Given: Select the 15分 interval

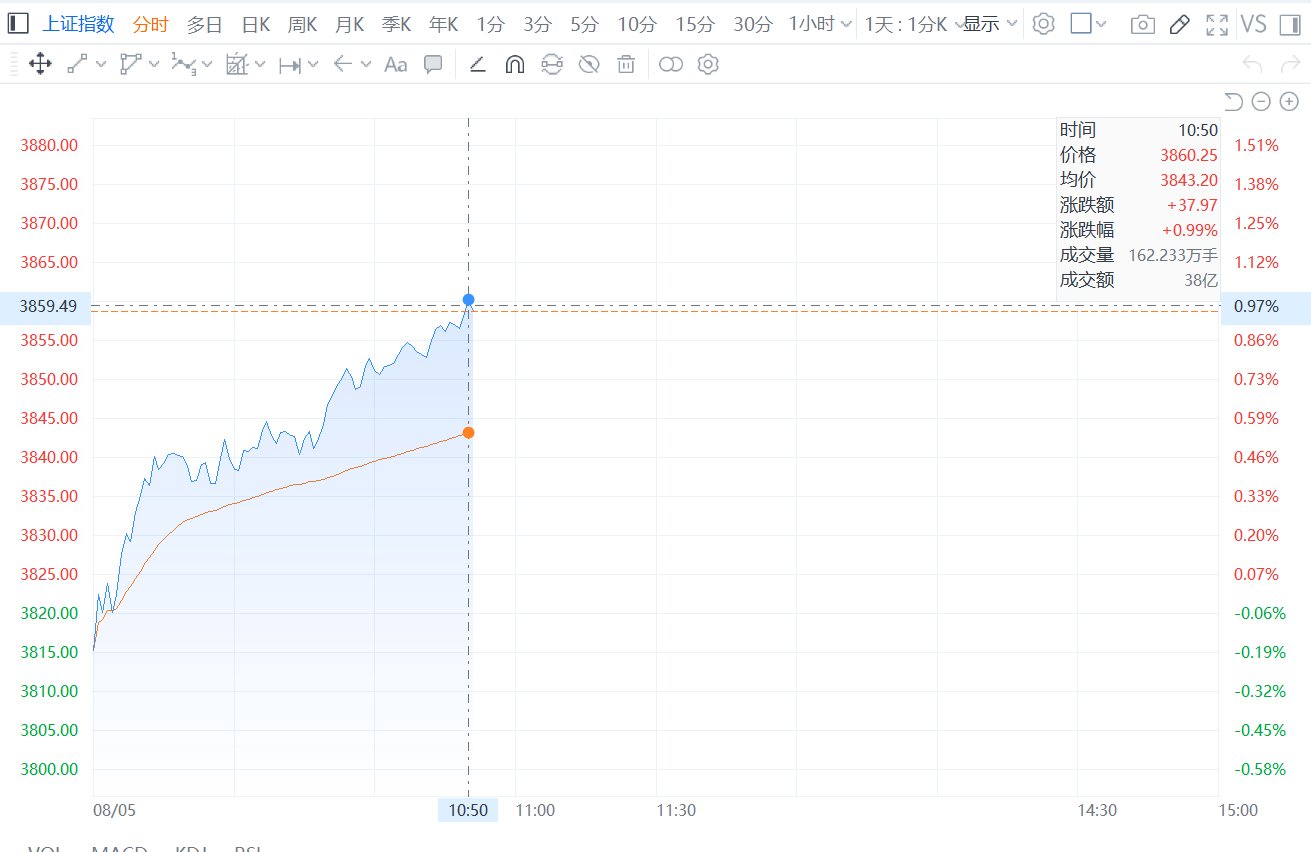Looking at the screenshot, I should [695, 24].
